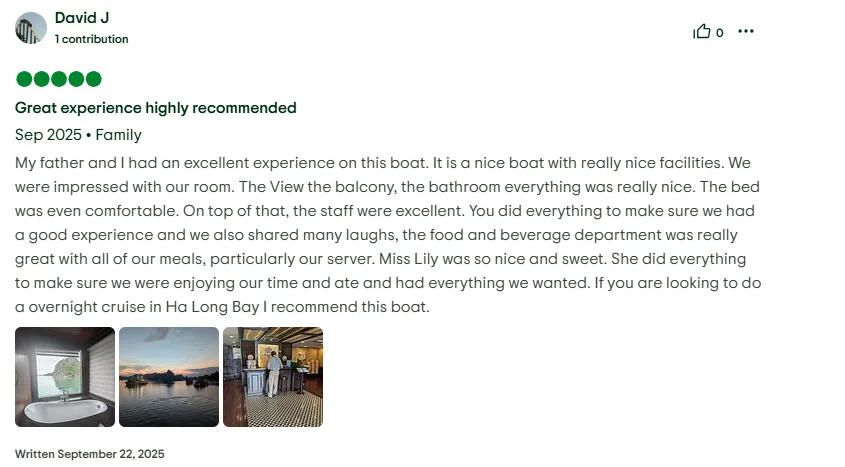Open the three-dot more options menu

click(x=745, y=32)
